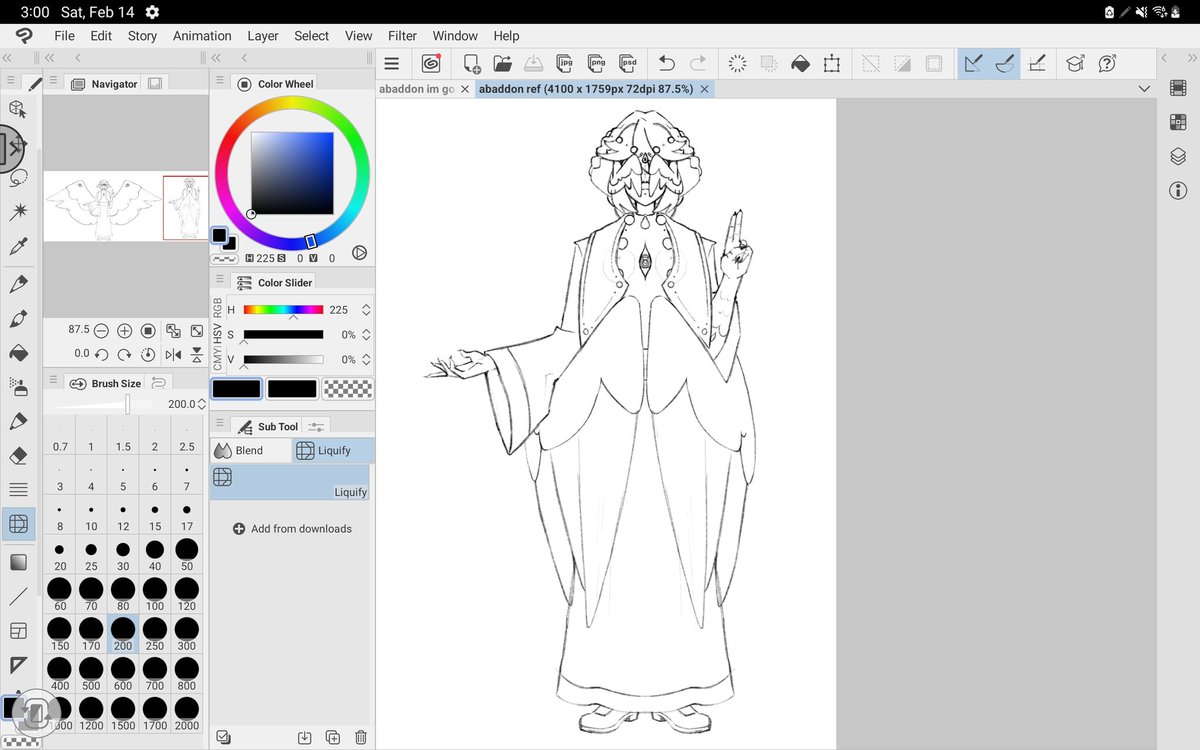
Task: Select the Auto select magic wand tool
Action: click(x=17, y=212)
